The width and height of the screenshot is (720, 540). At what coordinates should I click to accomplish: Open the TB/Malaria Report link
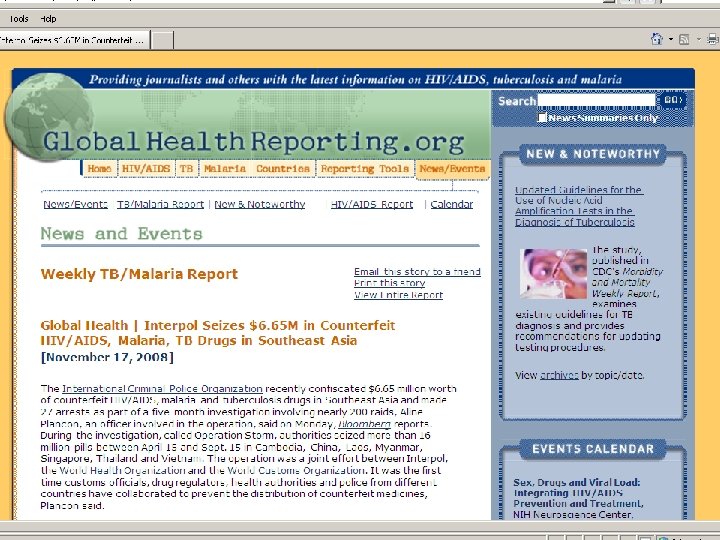click(x=160, y=204)
